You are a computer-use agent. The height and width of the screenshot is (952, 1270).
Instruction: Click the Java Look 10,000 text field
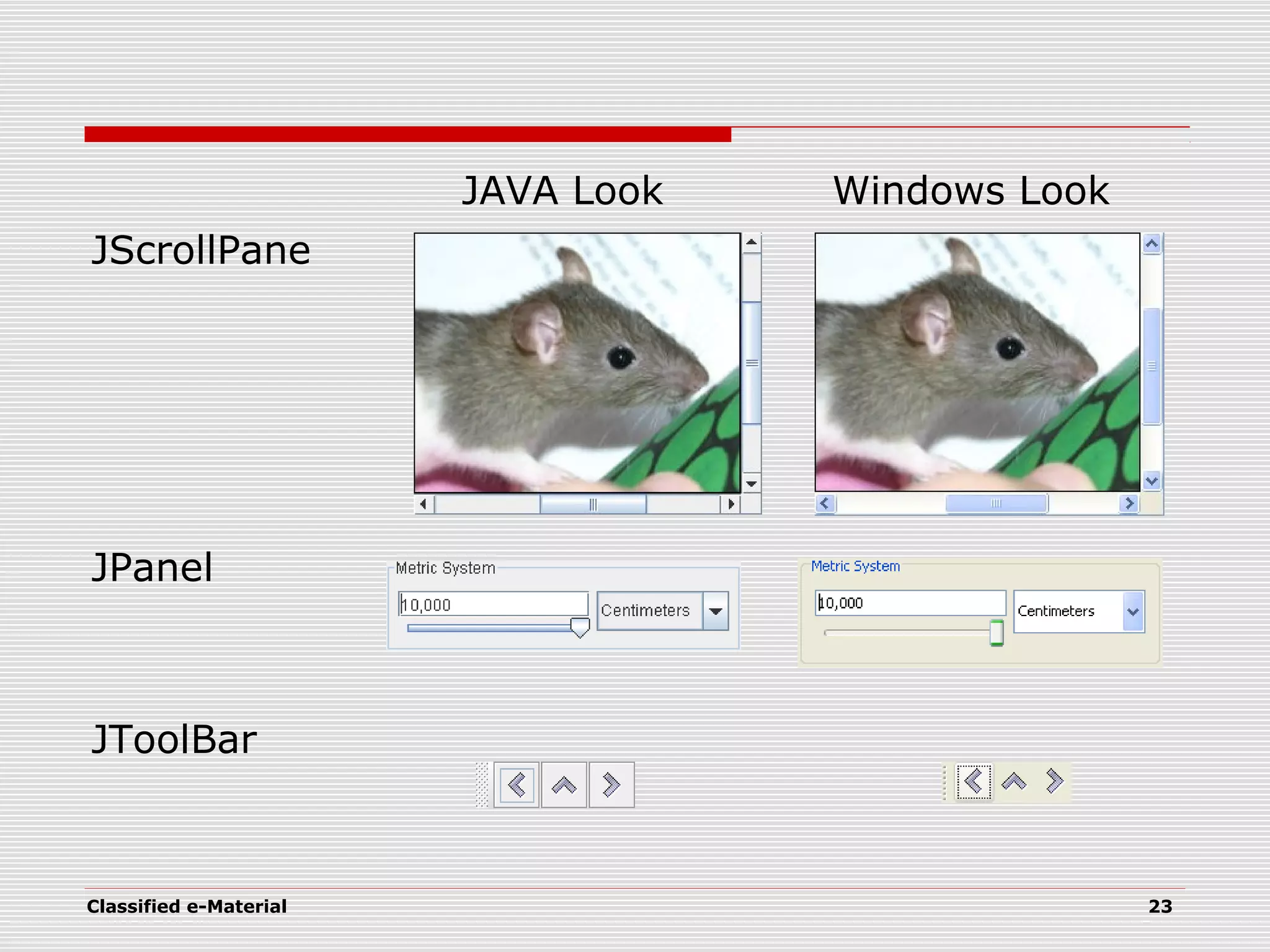pyautogui.click(x=493, y=604)
